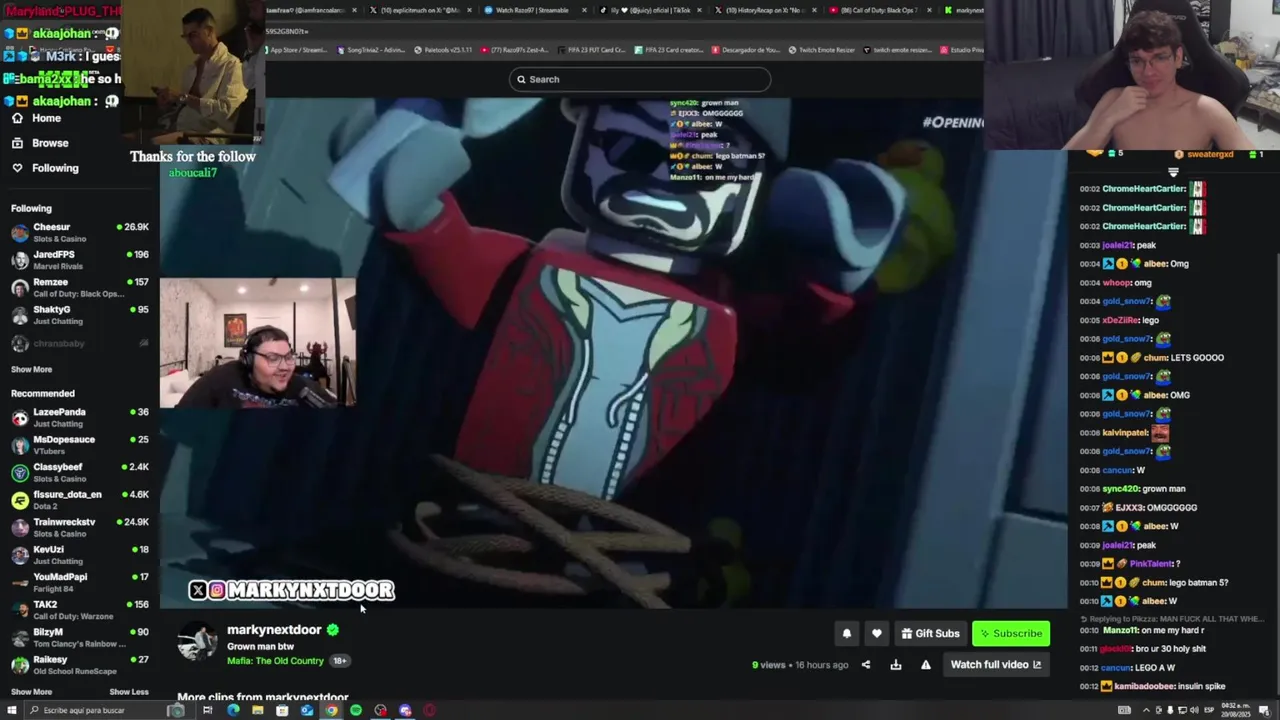Click the bell notification icon
Screen dimensions: 1280x720
point(846,633)
